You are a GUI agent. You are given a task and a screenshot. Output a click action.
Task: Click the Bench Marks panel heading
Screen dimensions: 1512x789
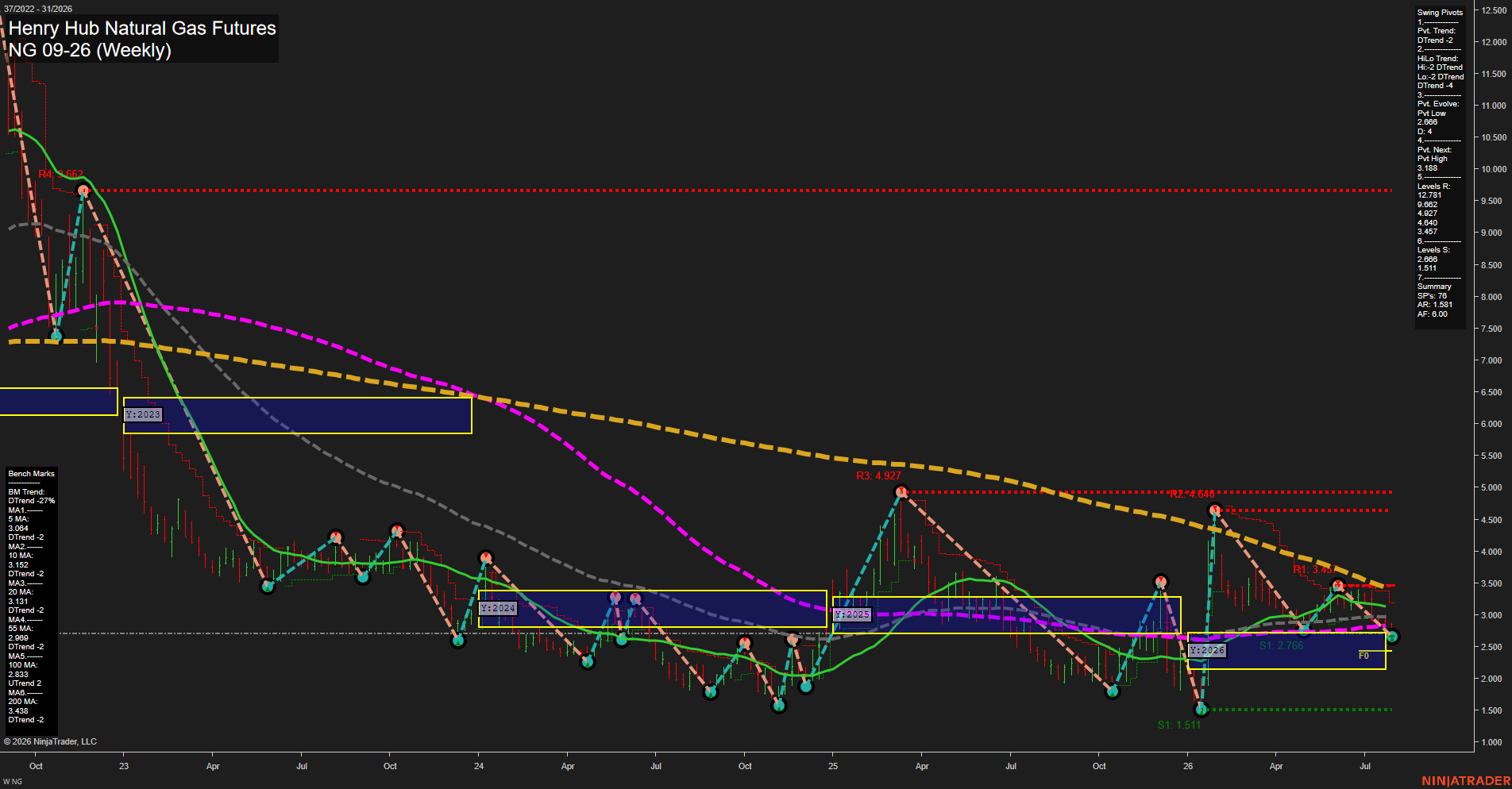[31, 474]
